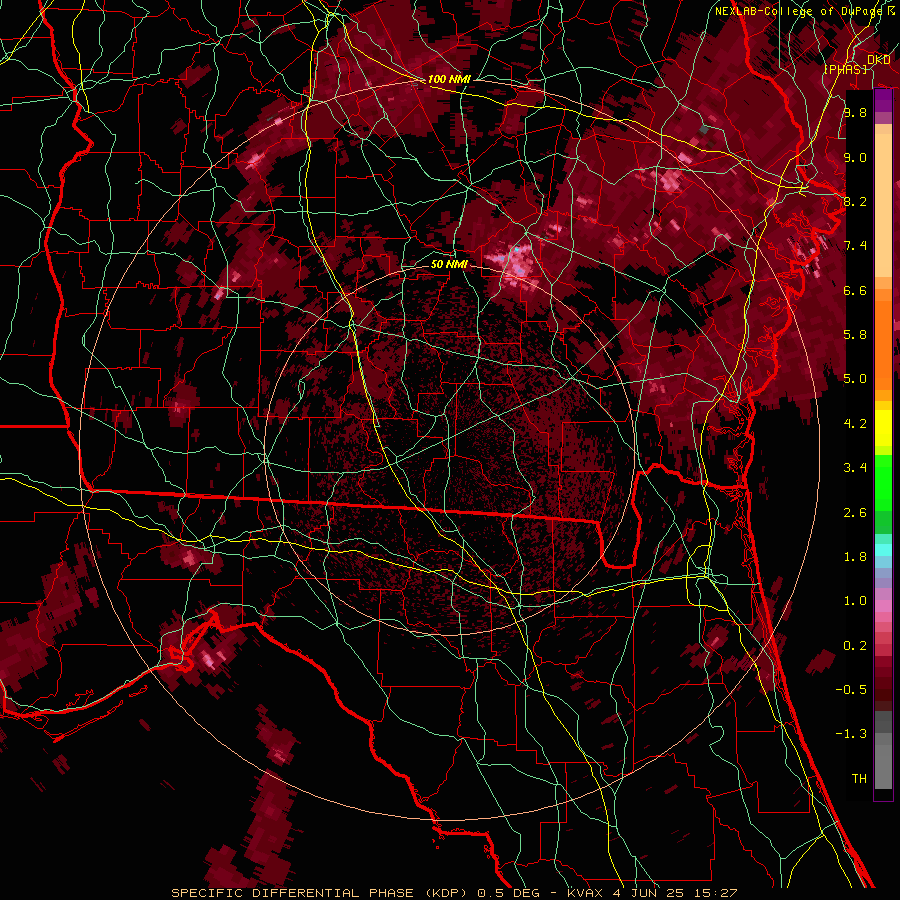Click the 6.6 value on the color scale
This screenshot has width=900, height=900.
[855, 290]
